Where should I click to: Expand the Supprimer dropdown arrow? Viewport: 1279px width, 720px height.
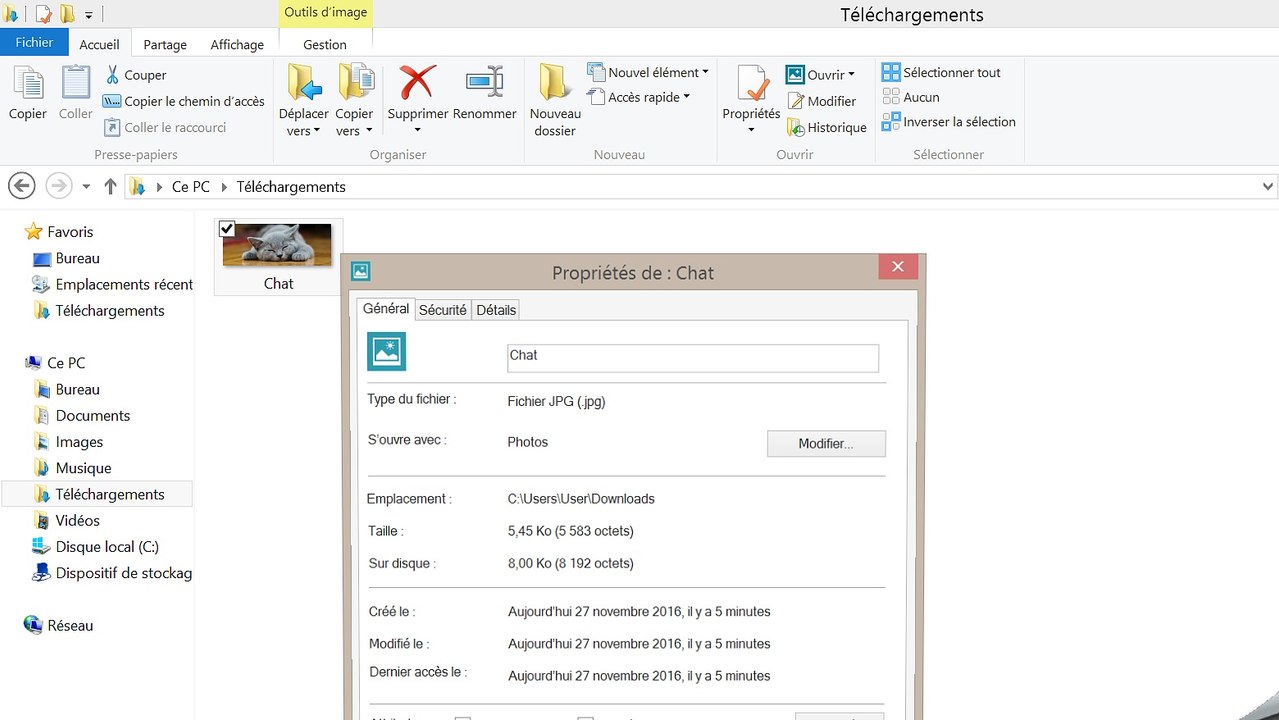[x=417, y=130]
